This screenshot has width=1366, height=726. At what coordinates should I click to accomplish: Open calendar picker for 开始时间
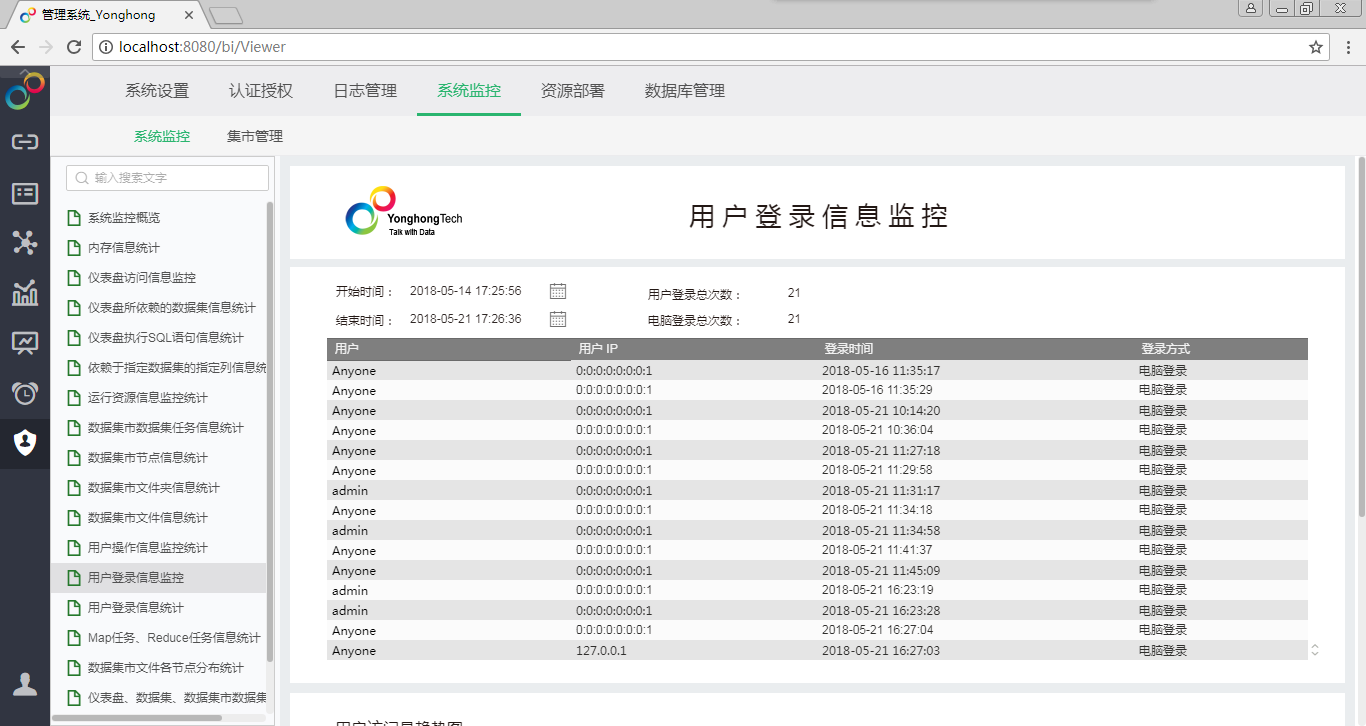point(558,291)
